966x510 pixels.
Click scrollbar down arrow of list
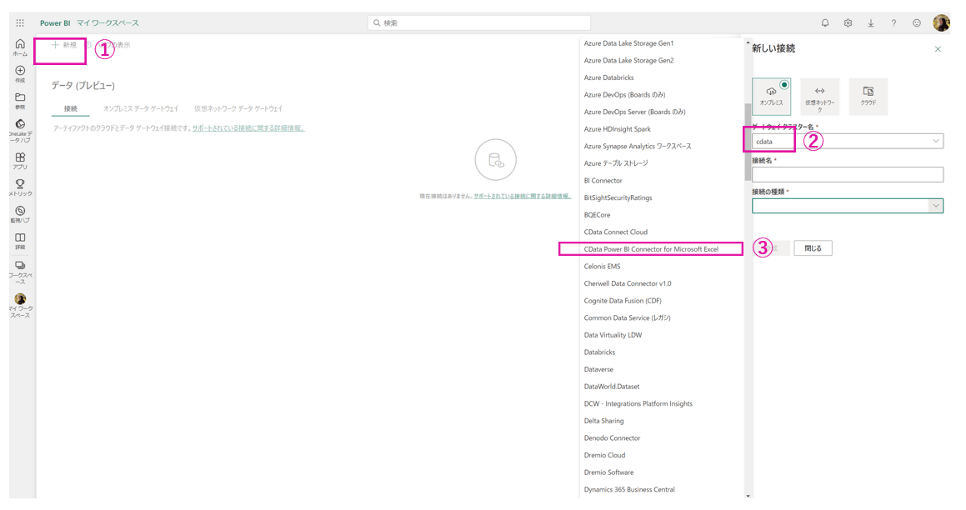click(748, 495)
